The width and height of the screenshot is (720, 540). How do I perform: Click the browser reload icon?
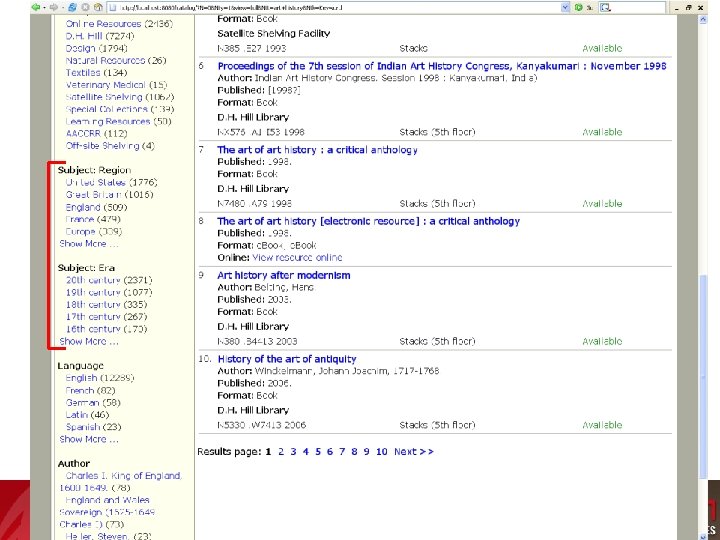point(72,7)
